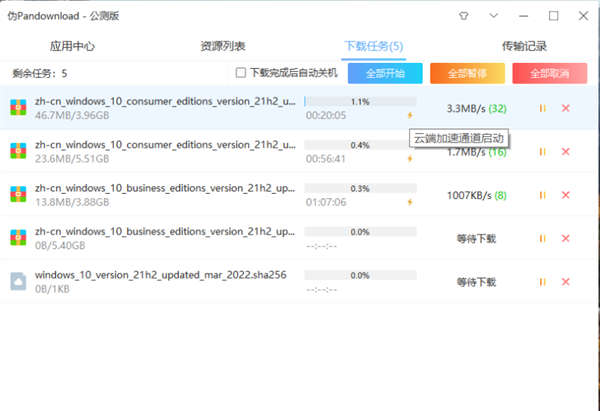Click lightning accelerate icon in 01:07:06 row
Viewport: 600px width, 411px height.
[x=410, y=202]
